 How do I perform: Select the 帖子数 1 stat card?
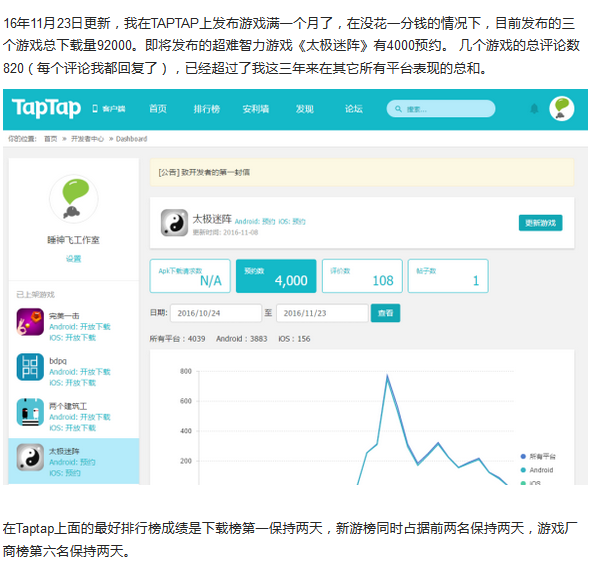(x=448, y=276)
